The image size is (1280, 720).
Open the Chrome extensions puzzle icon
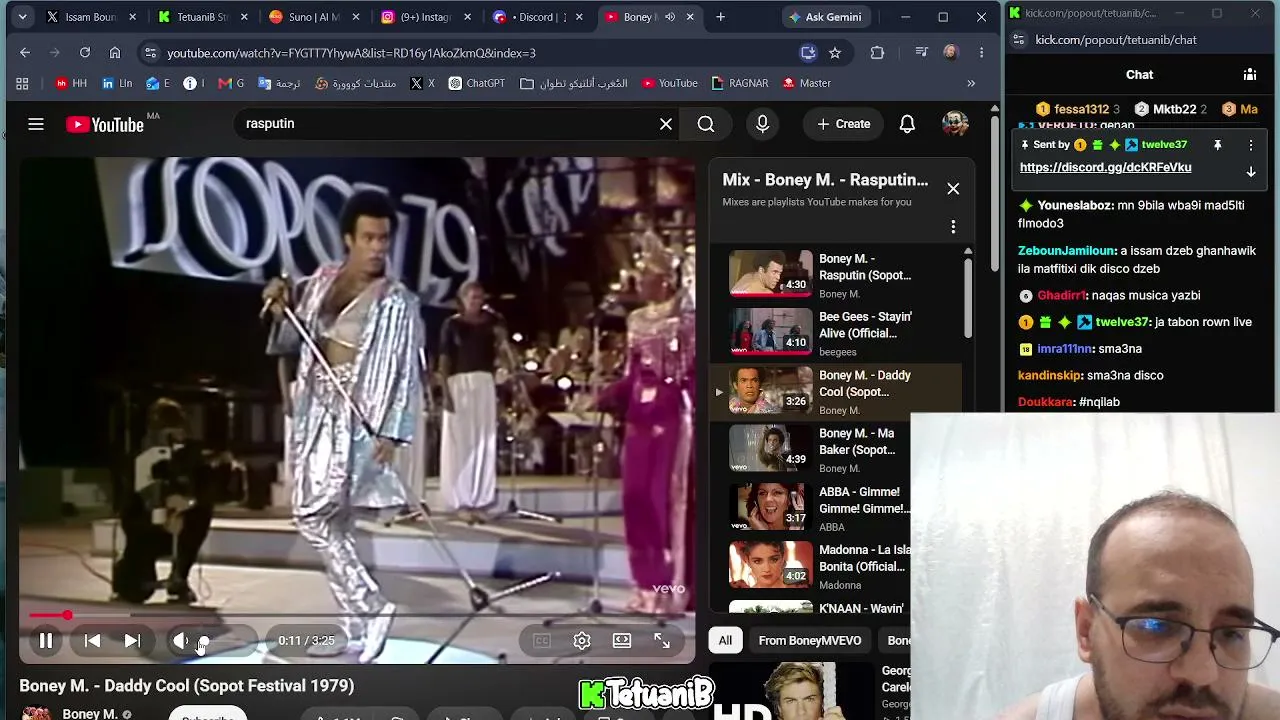point(877,53)
